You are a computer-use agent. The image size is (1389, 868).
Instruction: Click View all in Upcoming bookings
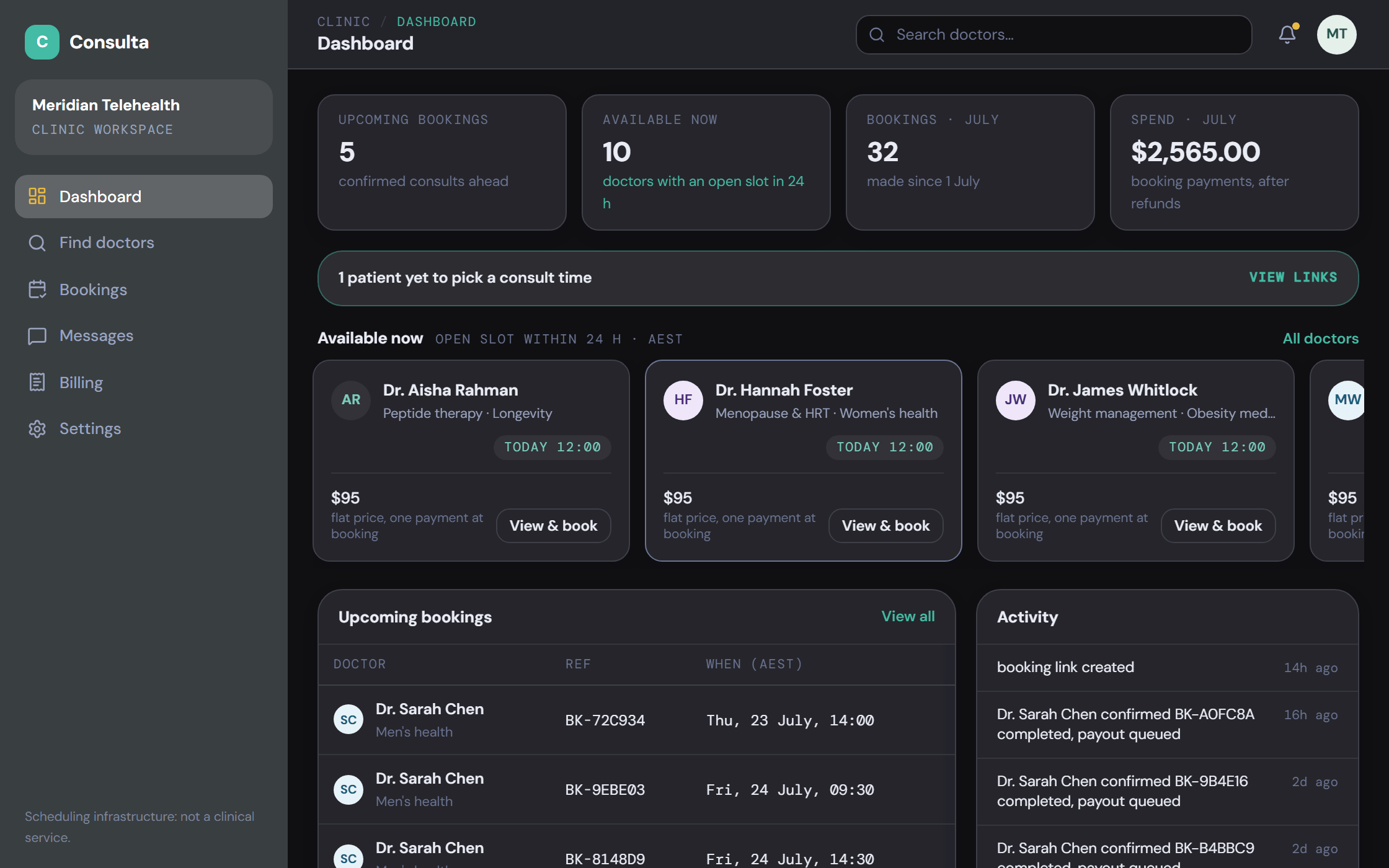coord(908,616)
